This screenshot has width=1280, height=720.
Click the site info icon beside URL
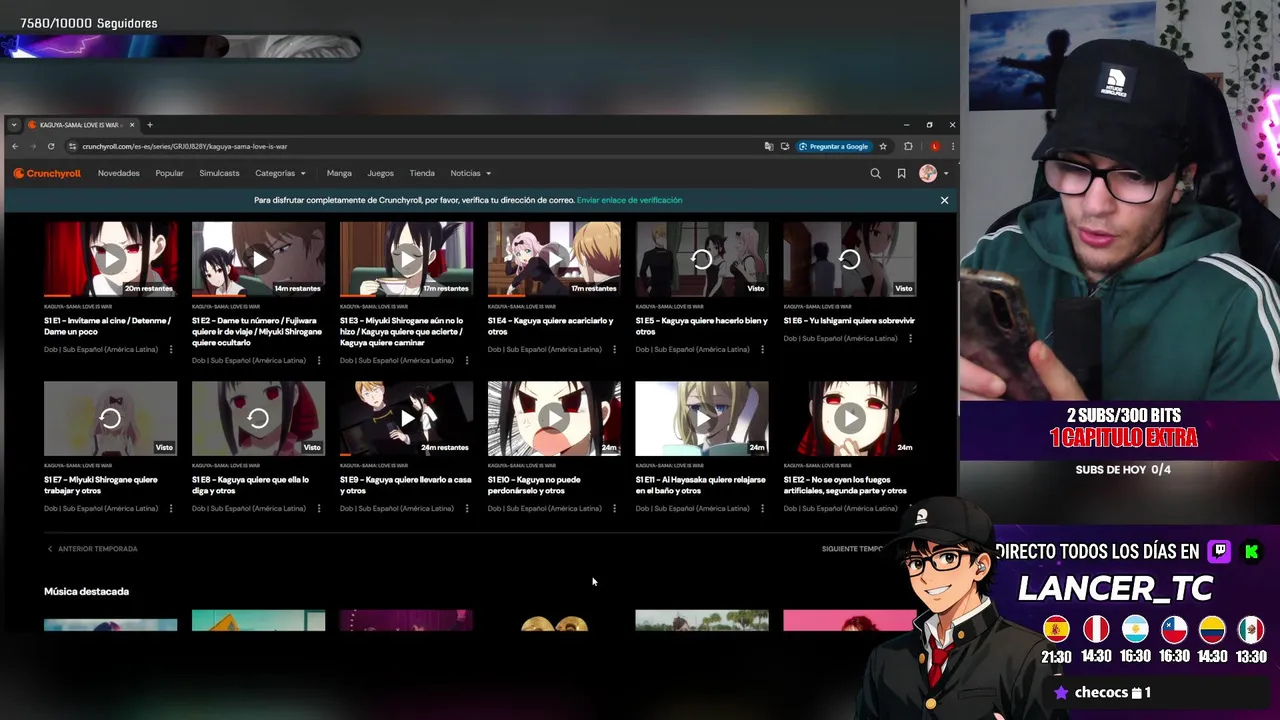72,146
